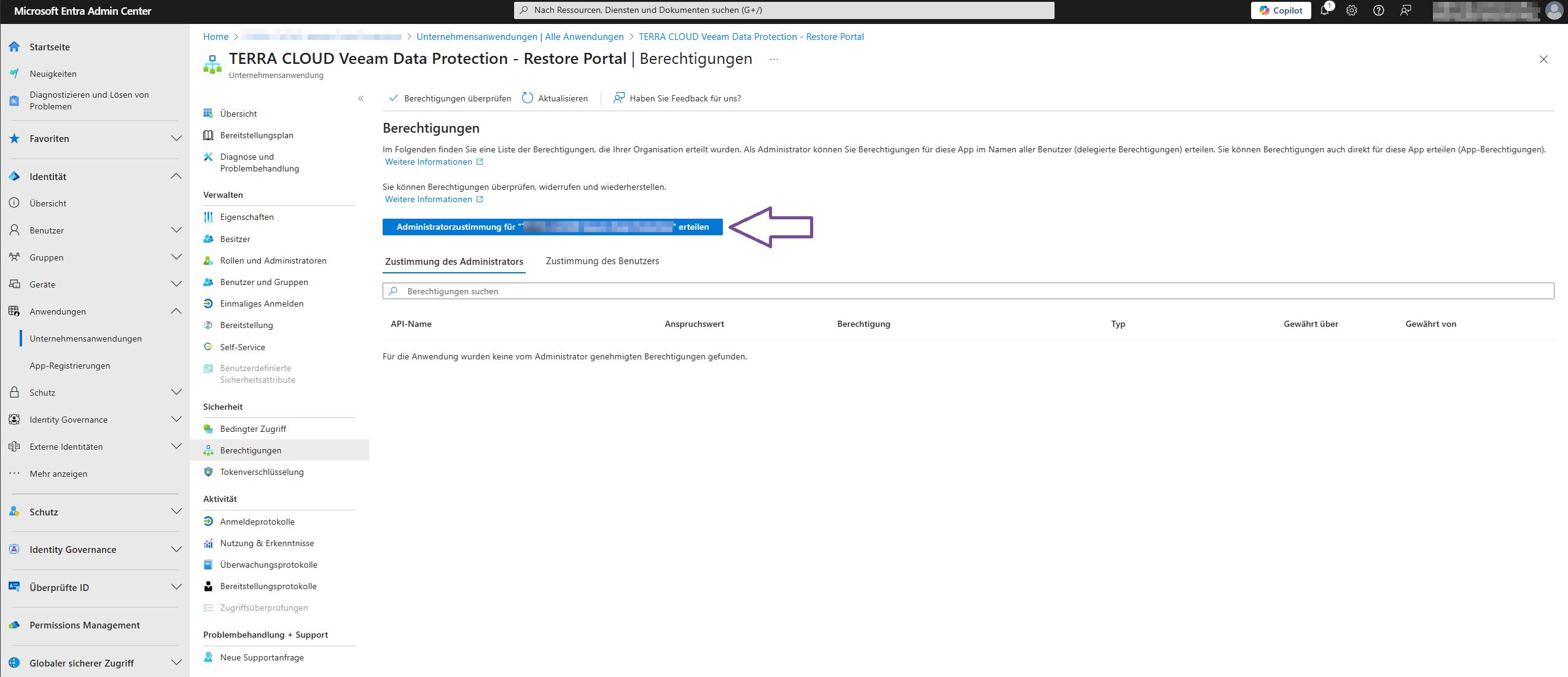Click Berechtigungen überprüfen in toolbar

(x=450, y=98)
